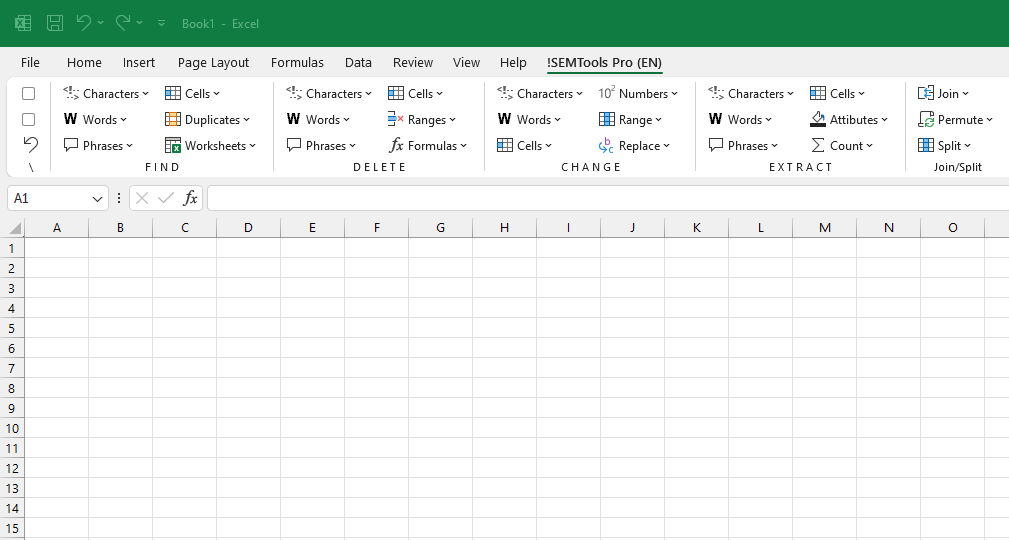Open FIND Characters menu
The height and width of the screenshot is (540, 1009).
(106, 93)
